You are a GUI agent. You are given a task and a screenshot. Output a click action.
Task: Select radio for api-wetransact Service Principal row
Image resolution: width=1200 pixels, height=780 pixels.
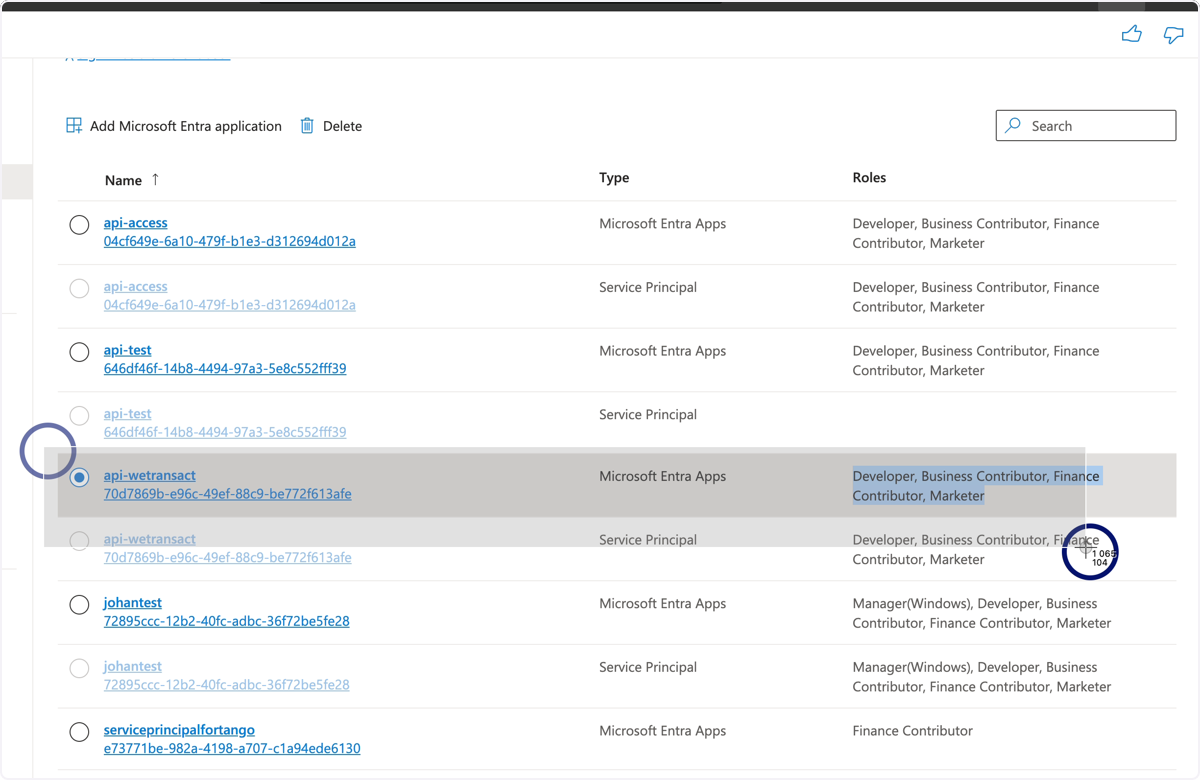point(79,541)
